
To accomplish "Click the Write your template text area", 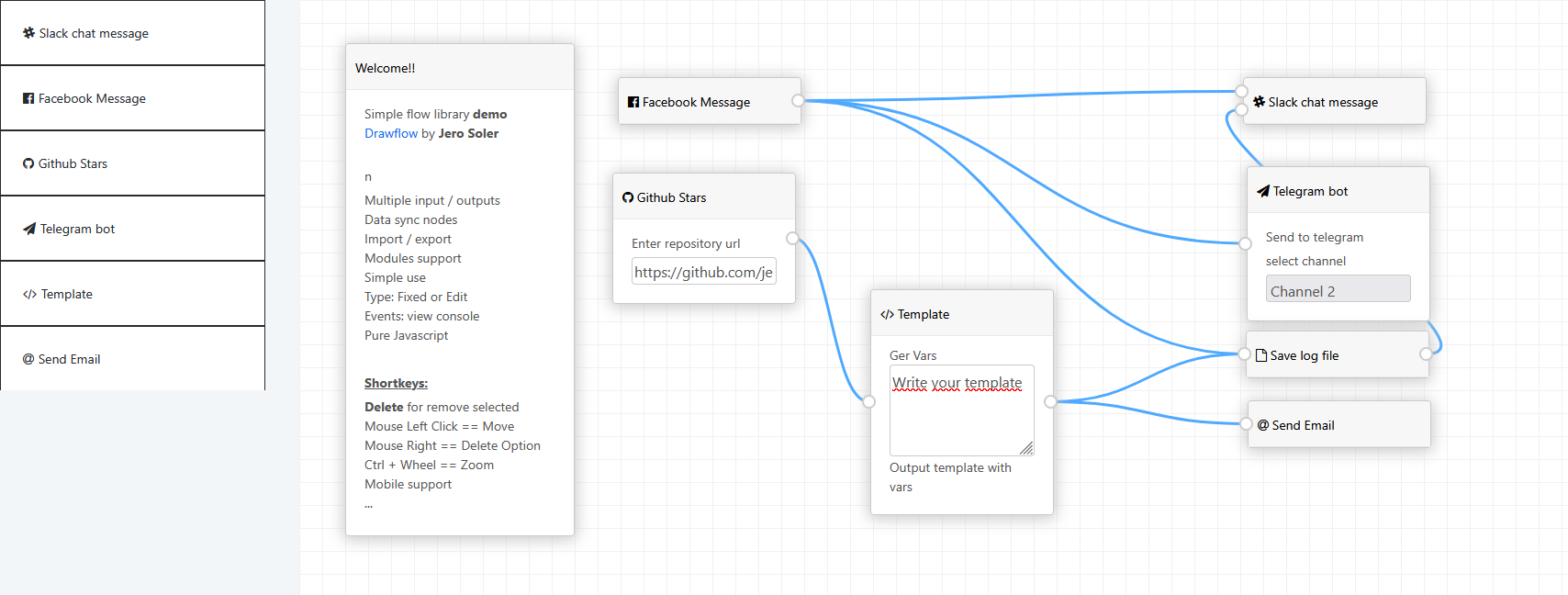I will click(x=961, y=410).
